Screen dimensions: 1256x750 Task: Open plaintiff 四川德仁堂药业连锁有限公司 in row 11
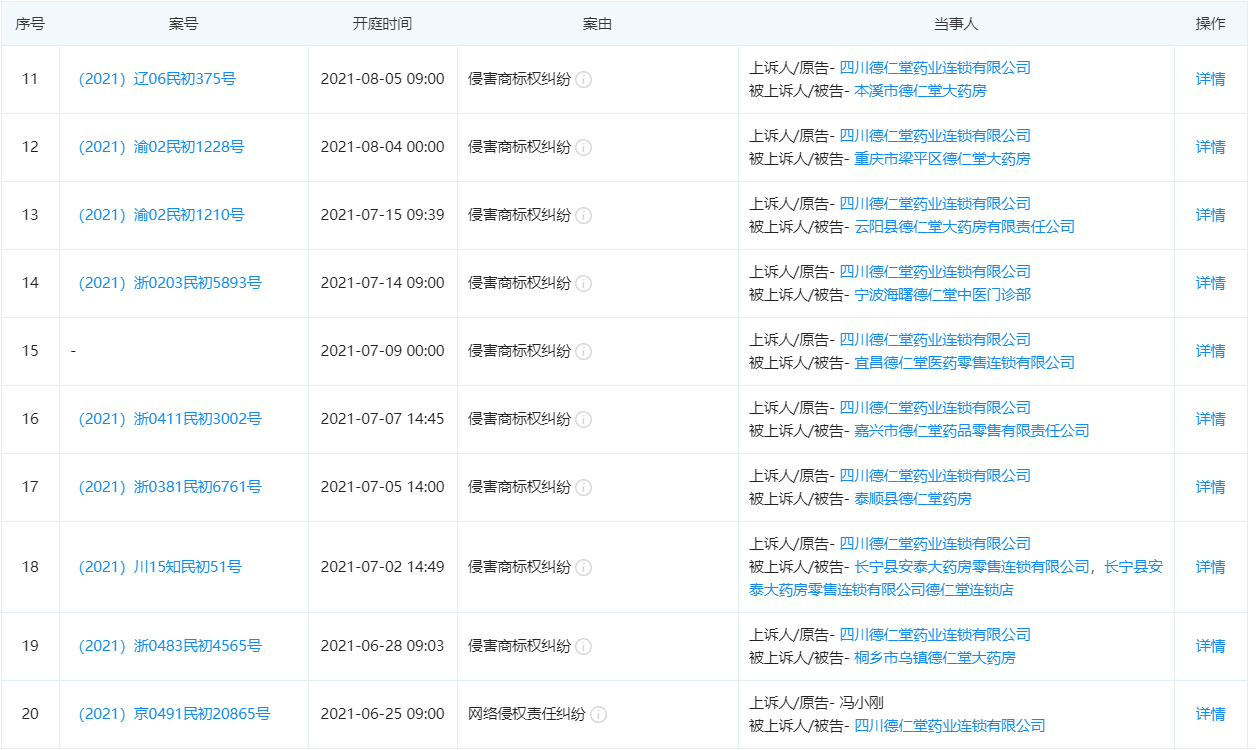935,68
